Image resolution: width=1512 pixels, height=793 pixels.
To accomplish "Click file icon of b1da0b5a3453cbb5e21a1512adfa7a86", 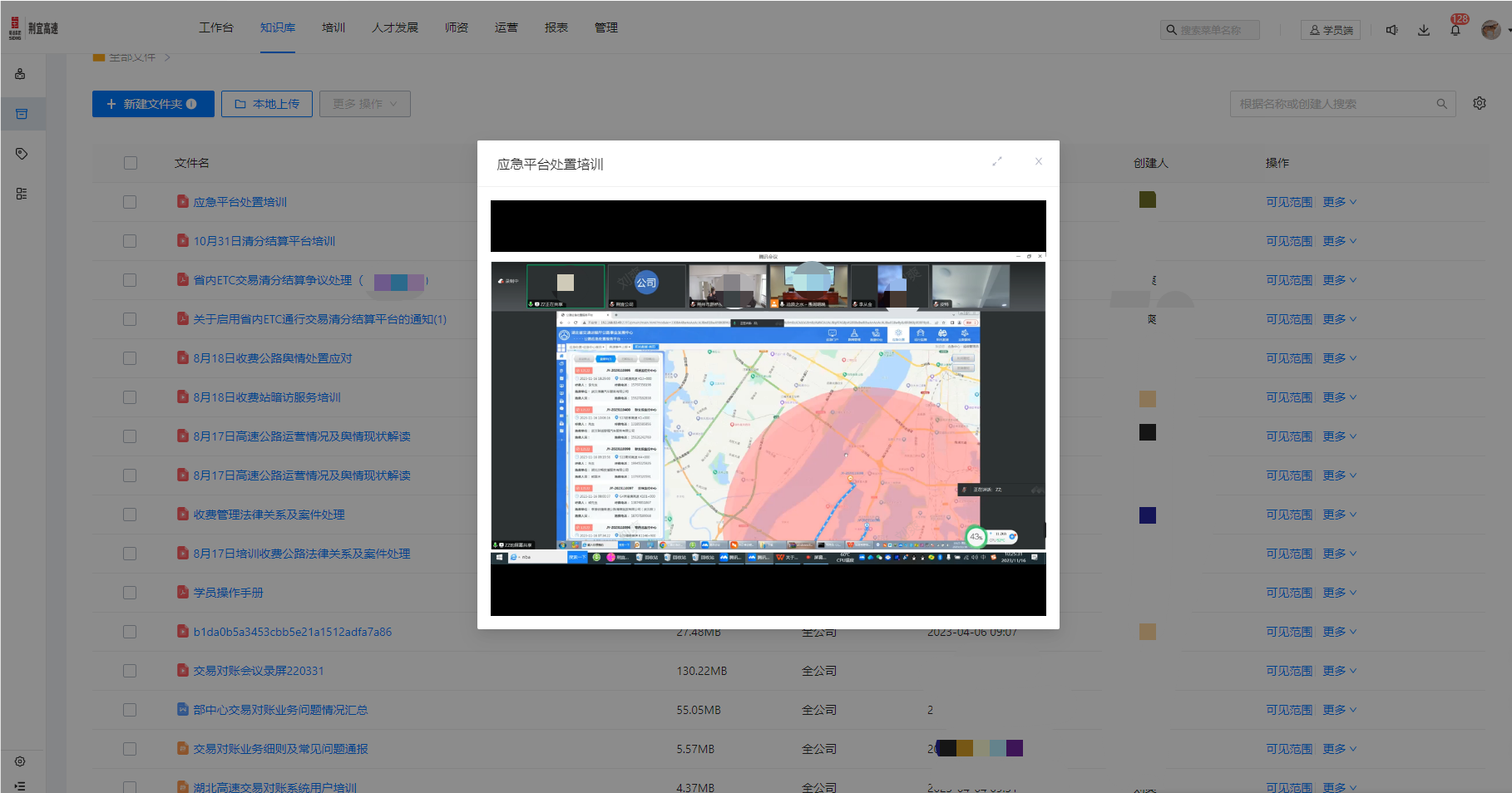I will (x=183, y=631).
